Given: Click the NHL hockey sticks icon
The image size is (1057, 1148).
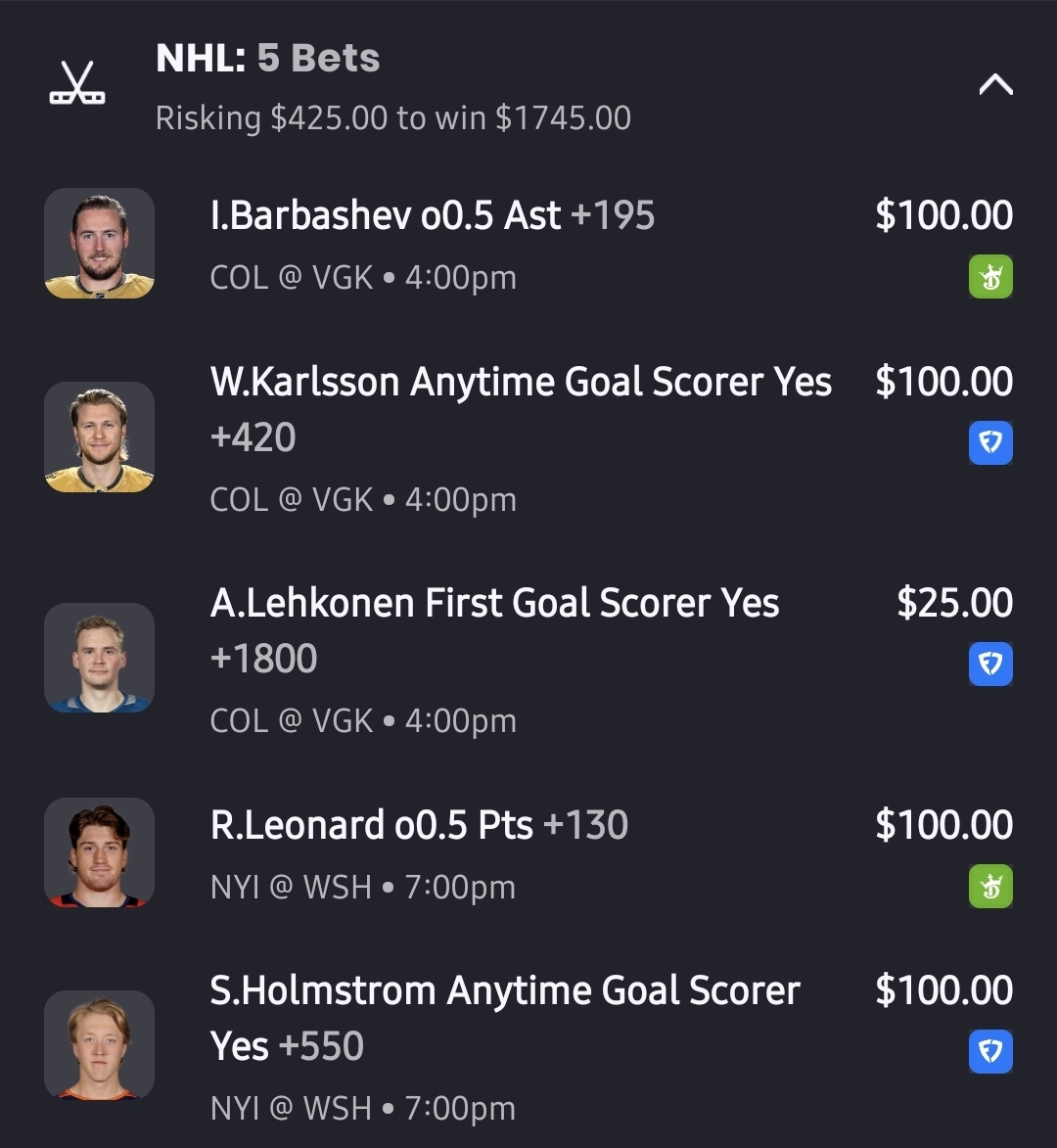Looking at the screenshot, I should point(77,84).
